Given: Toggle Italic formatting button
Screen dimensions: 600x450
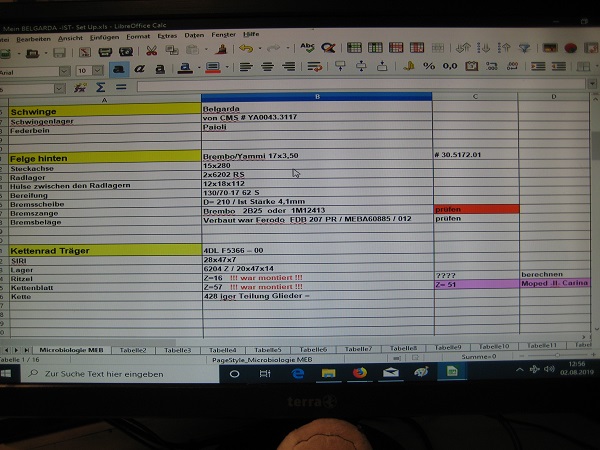Looking at the screenshot, I should 140,69.
